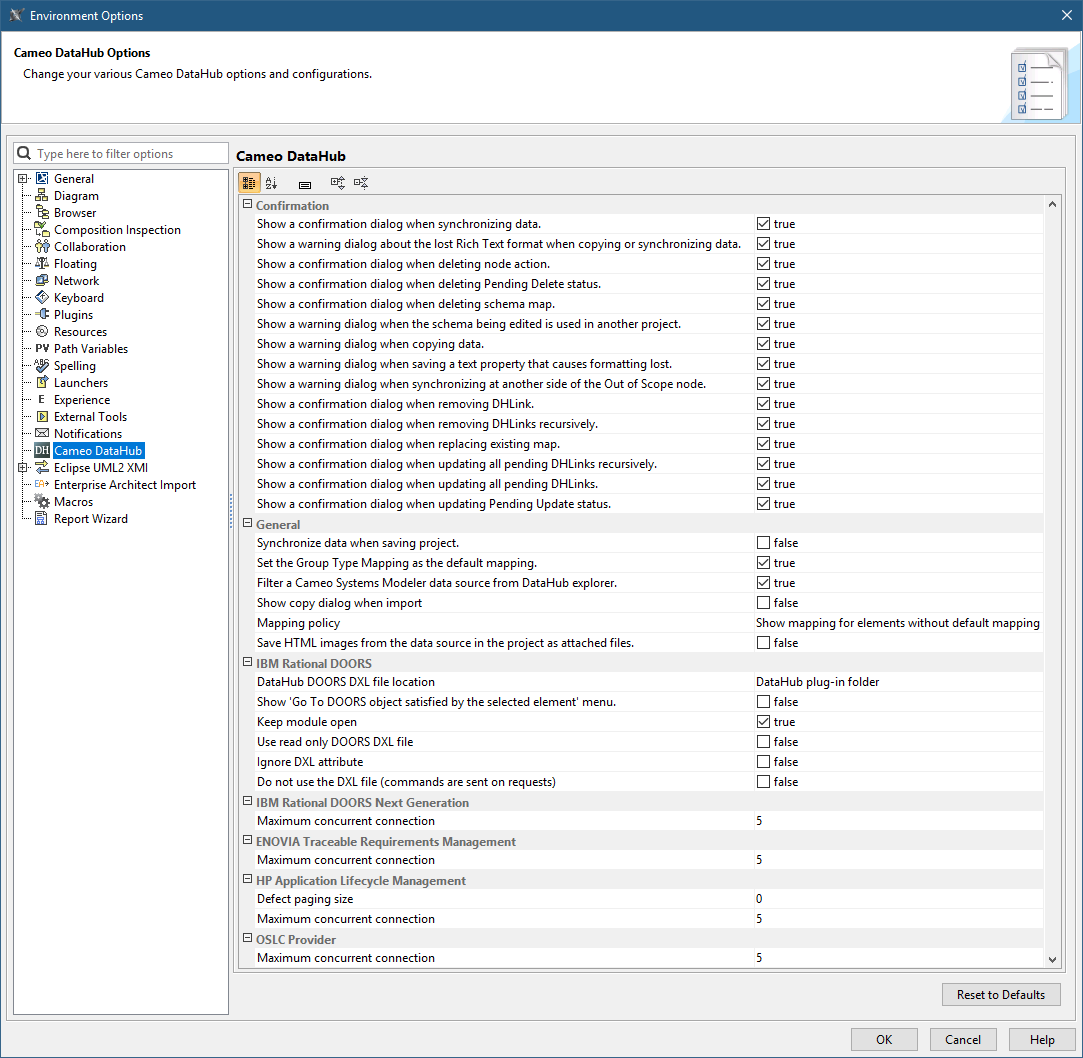Viewport: 1083px width, 1058px height.
Task: Toggle the show description area icon
Action: tap(305, 184)
